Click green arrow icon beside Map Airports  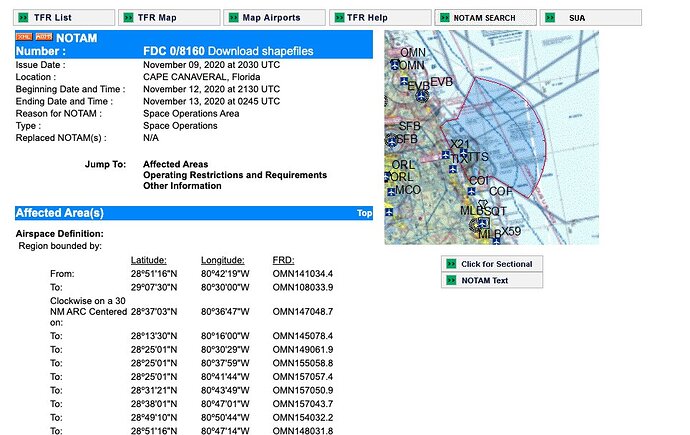(234, 18)
